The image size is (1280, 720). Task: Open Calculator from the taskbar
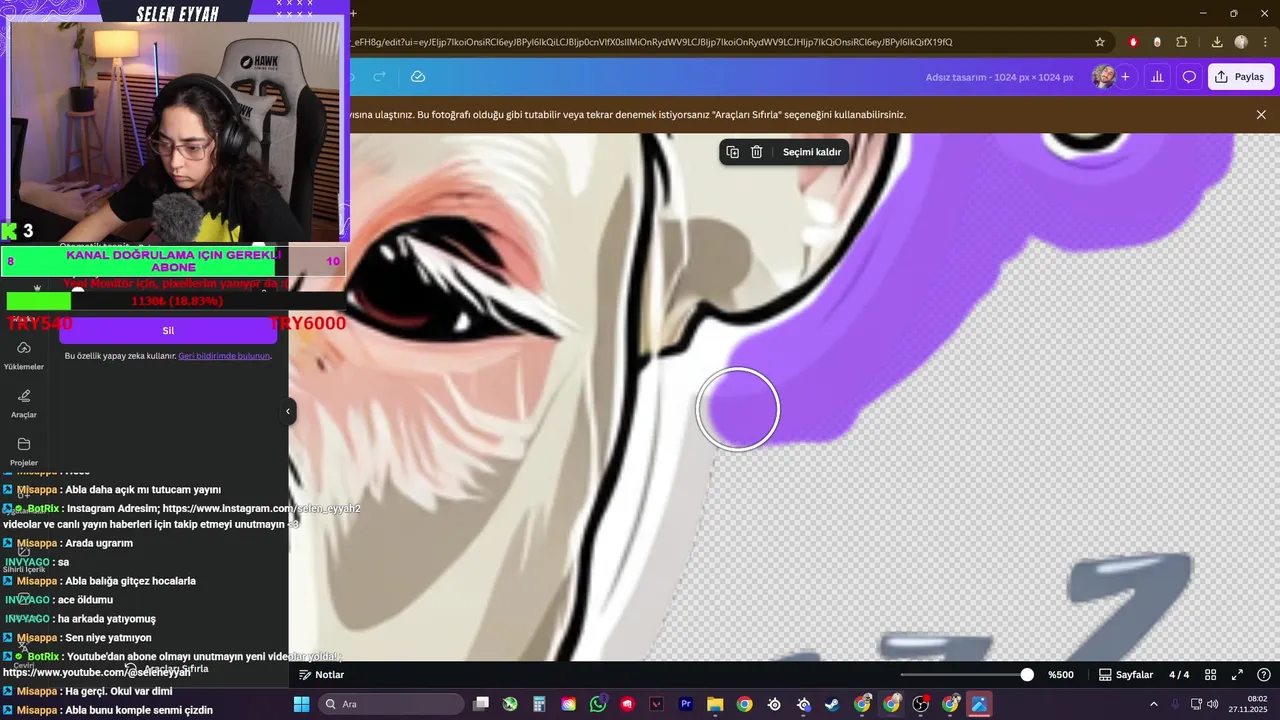[x=539, y=704]
